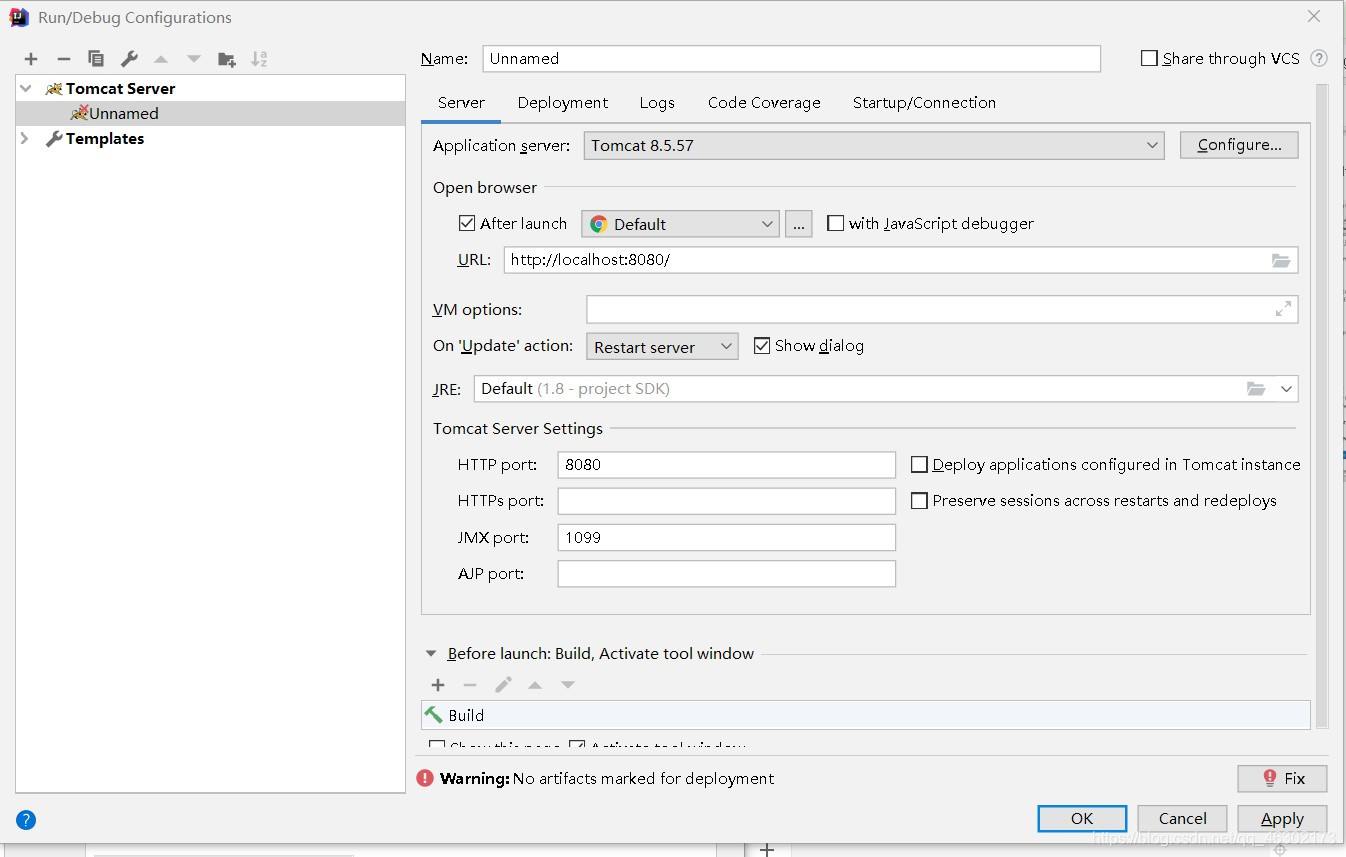The width and height of the screenshot is (1346, 857).
Task: Sort configurations alphabetically icon
Action: pos(259,59)
